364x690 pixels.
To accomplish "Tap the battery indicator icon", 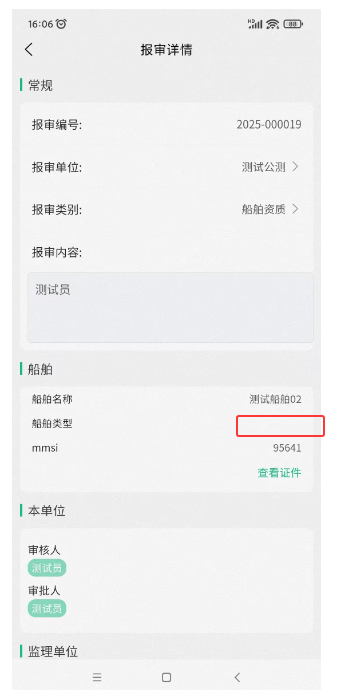I will click(x=293, y=24).
